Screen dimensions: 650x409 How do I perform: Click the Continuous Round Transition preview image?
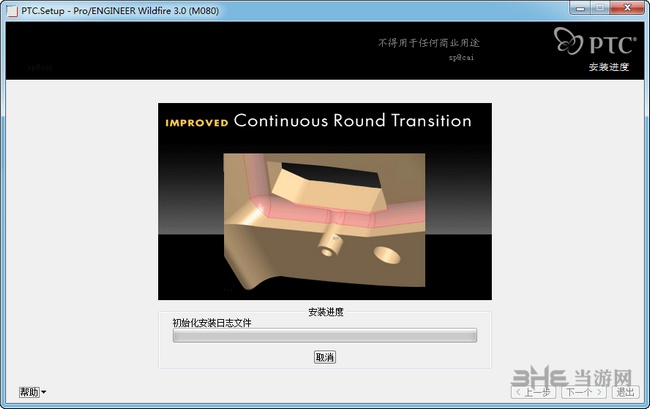(x=325, y=201)
